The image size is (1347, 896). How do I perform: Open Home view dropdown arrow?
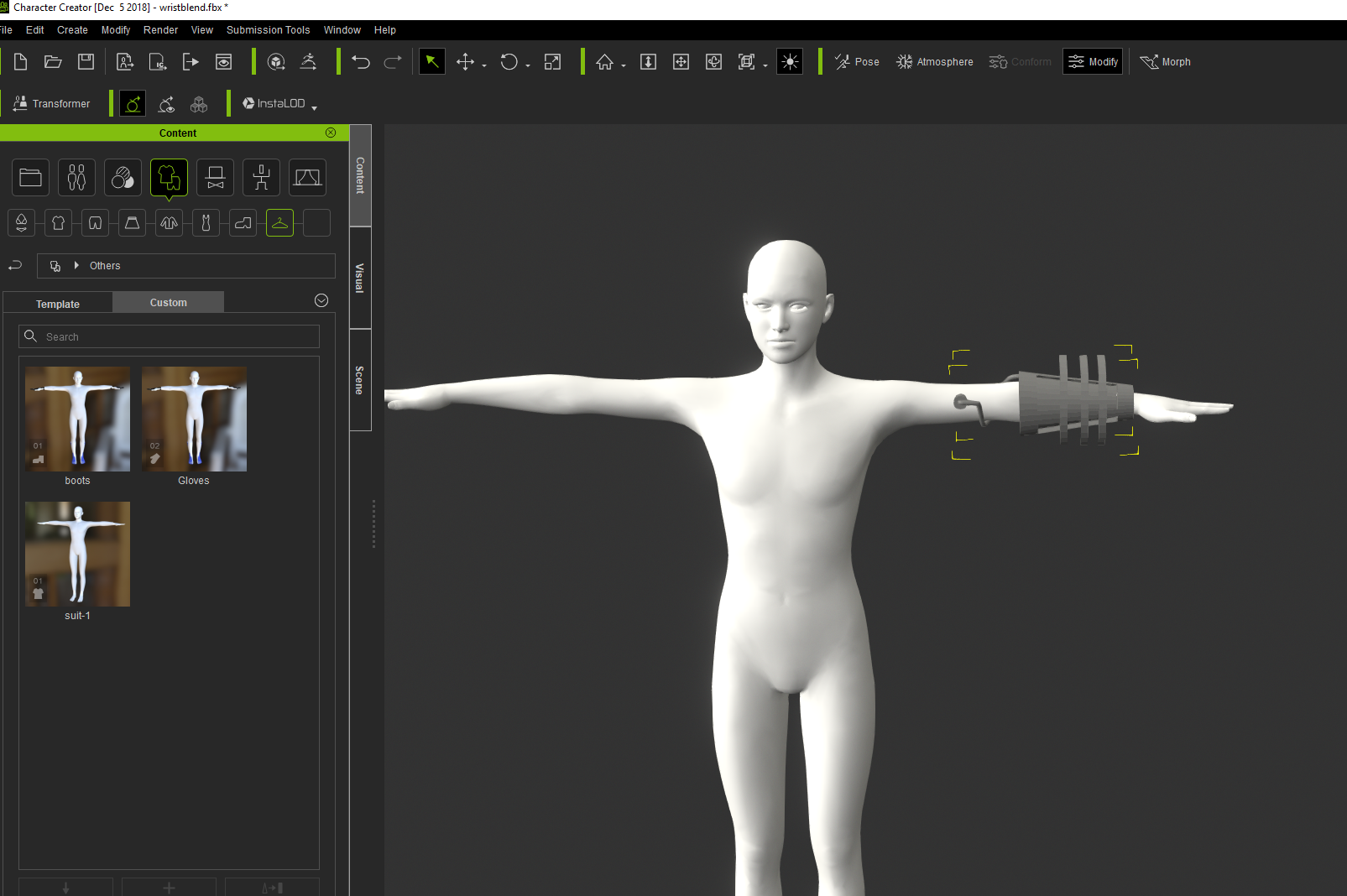[624, 65]
